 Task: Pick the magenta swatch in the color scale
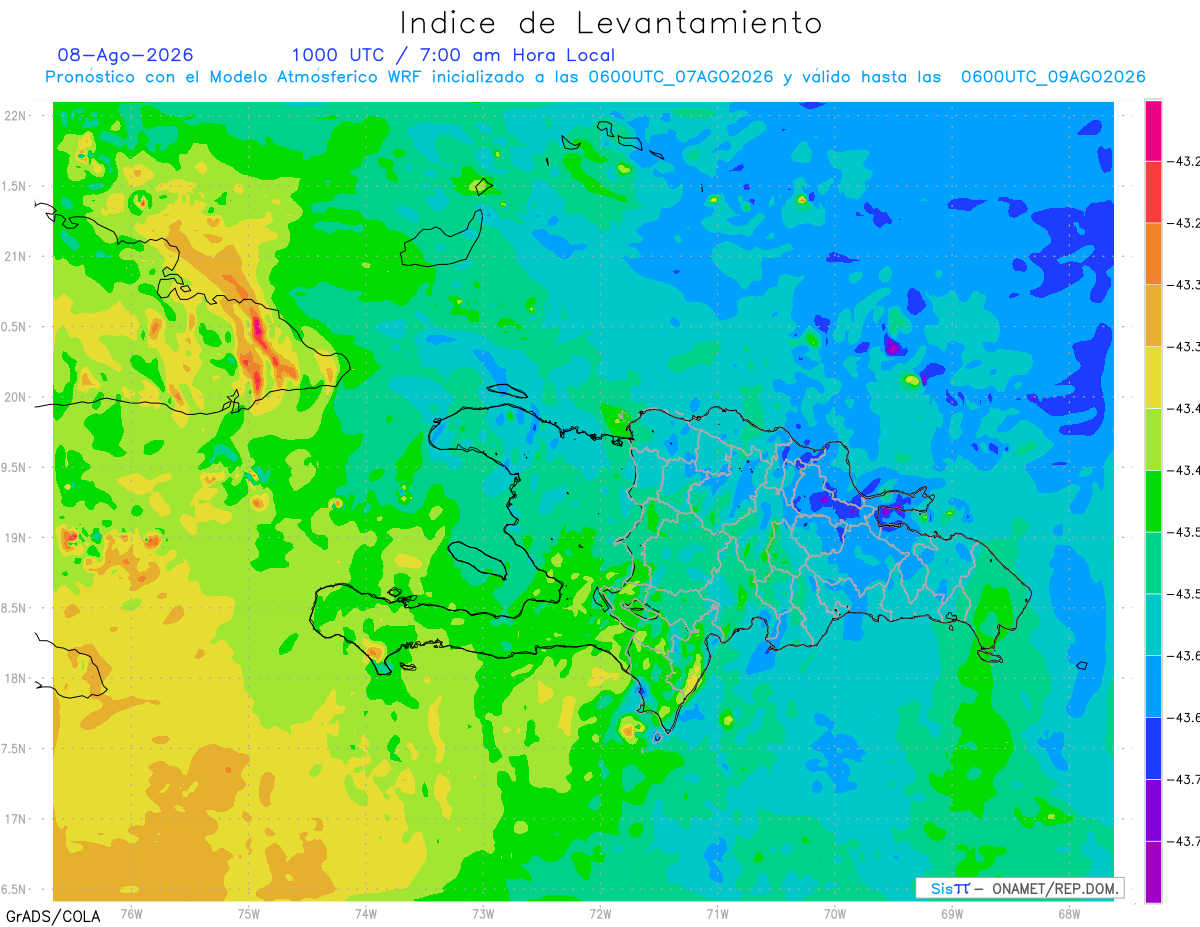1153,130
